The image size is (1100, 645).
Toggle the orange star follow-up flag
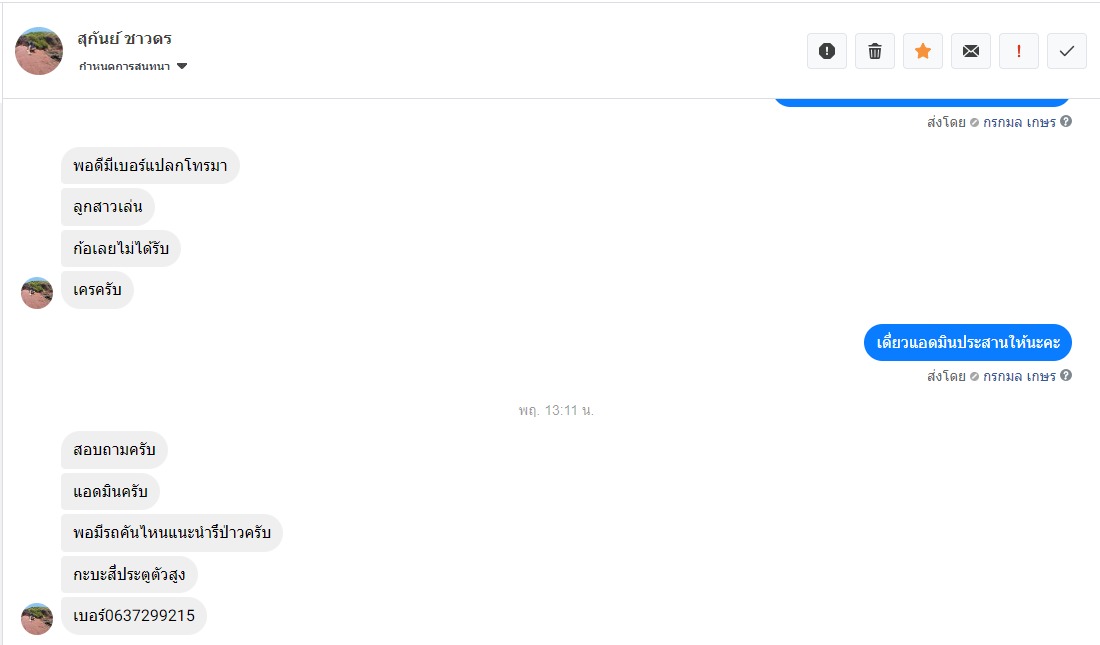tap(923, 51)
